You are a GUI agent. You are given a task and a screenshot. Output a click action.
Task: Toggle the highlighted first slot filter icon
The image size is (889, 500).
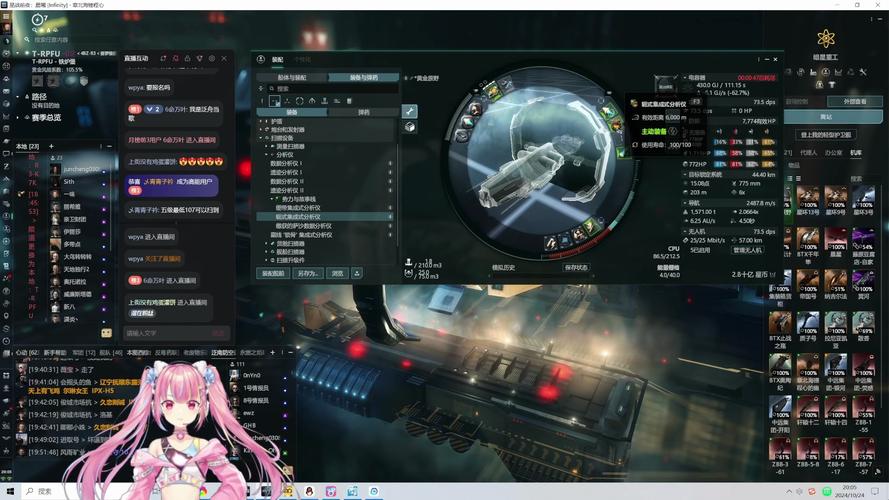click(274, 101)
